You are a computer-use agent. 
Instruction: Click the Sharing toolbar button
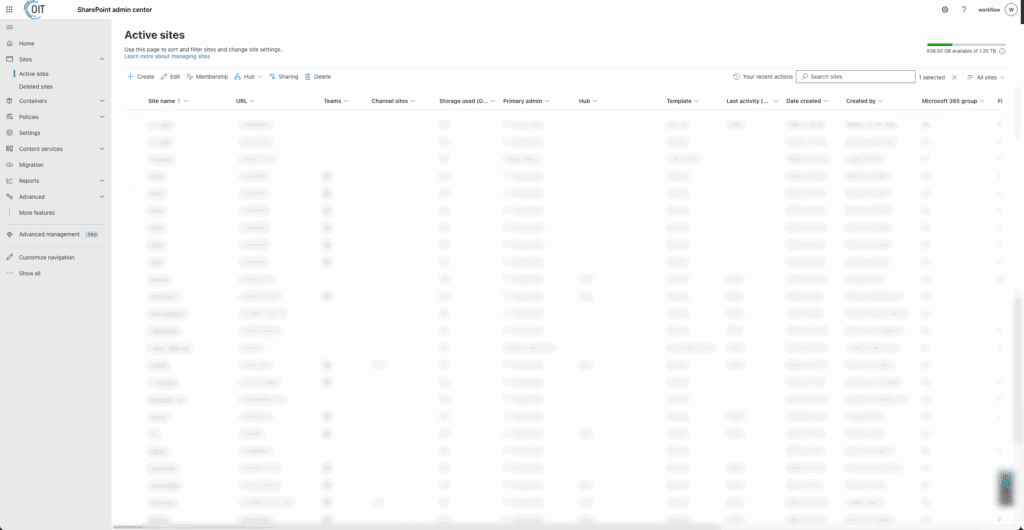coord(283,76)
